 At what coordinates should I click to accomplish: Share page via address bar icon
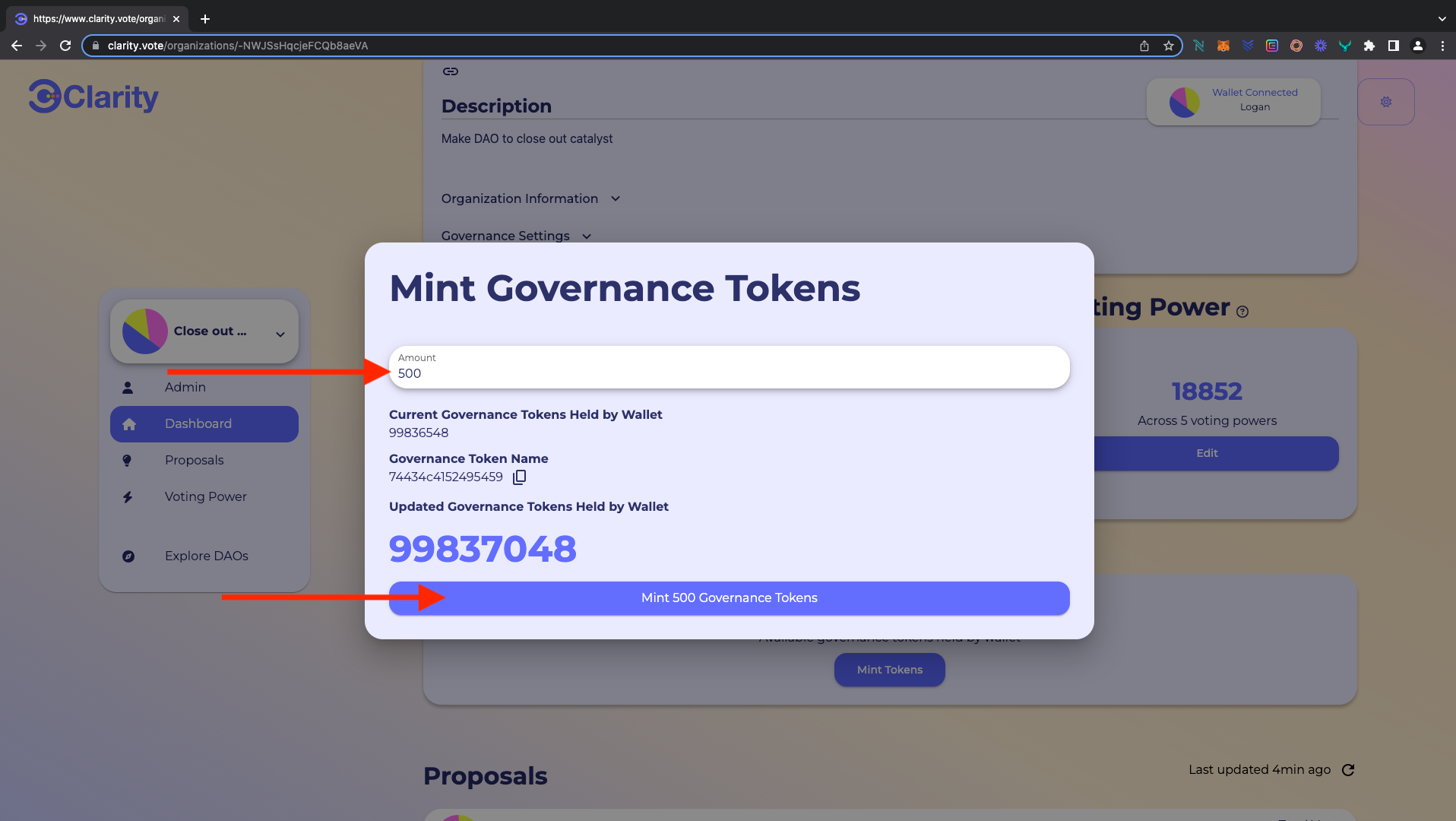pos(1144,46)
